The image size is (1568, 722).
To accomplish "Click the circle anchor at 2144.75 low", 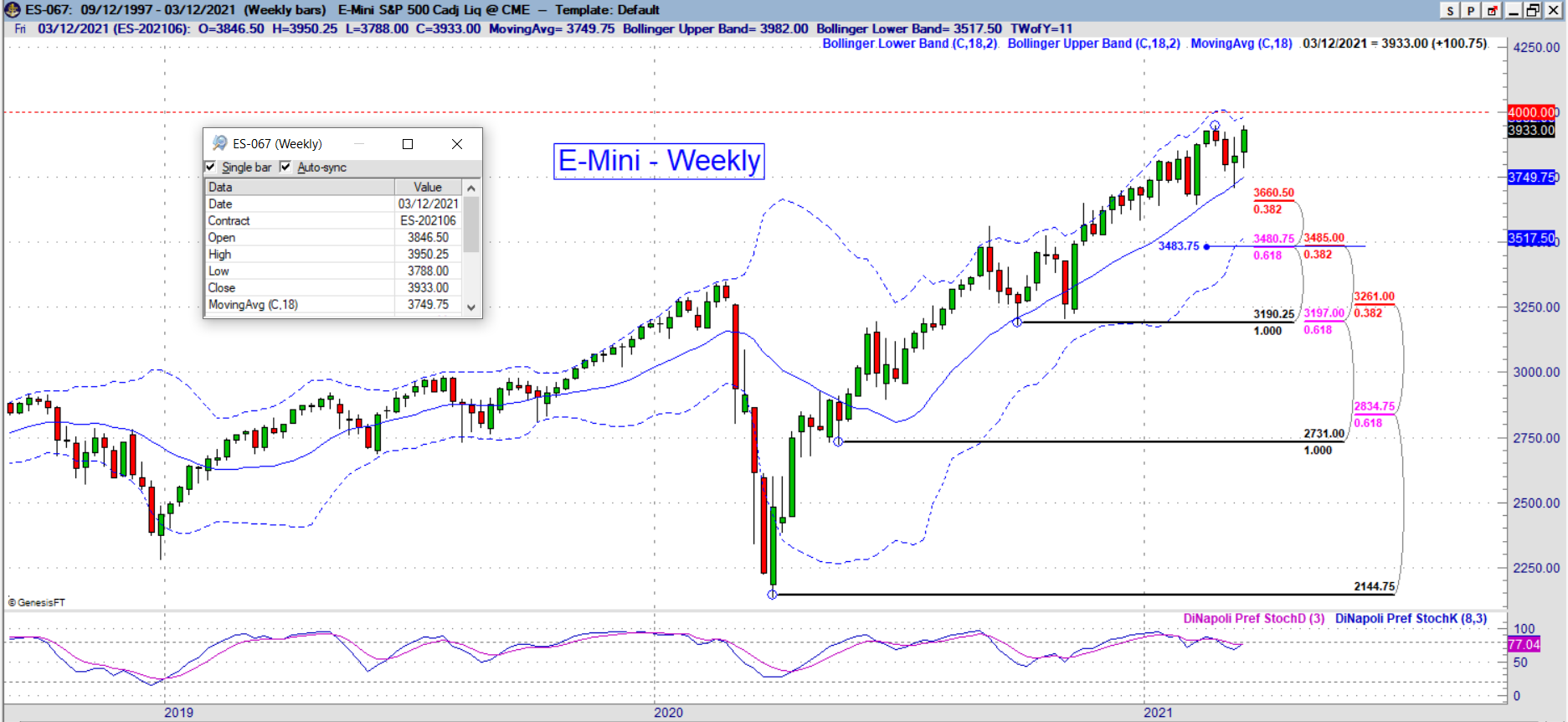I will (x=772, y=595).
